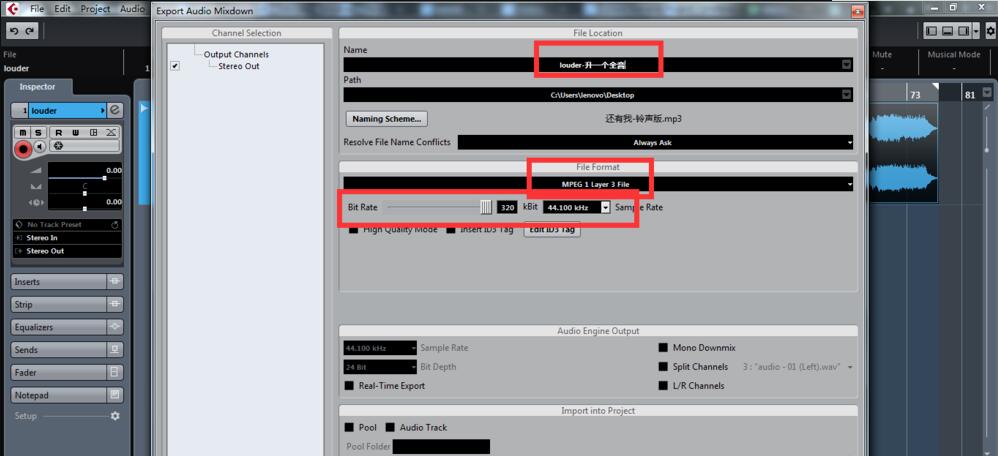Open the toolbar setup gear at top right
998x456 pixels.
[990, 31]
